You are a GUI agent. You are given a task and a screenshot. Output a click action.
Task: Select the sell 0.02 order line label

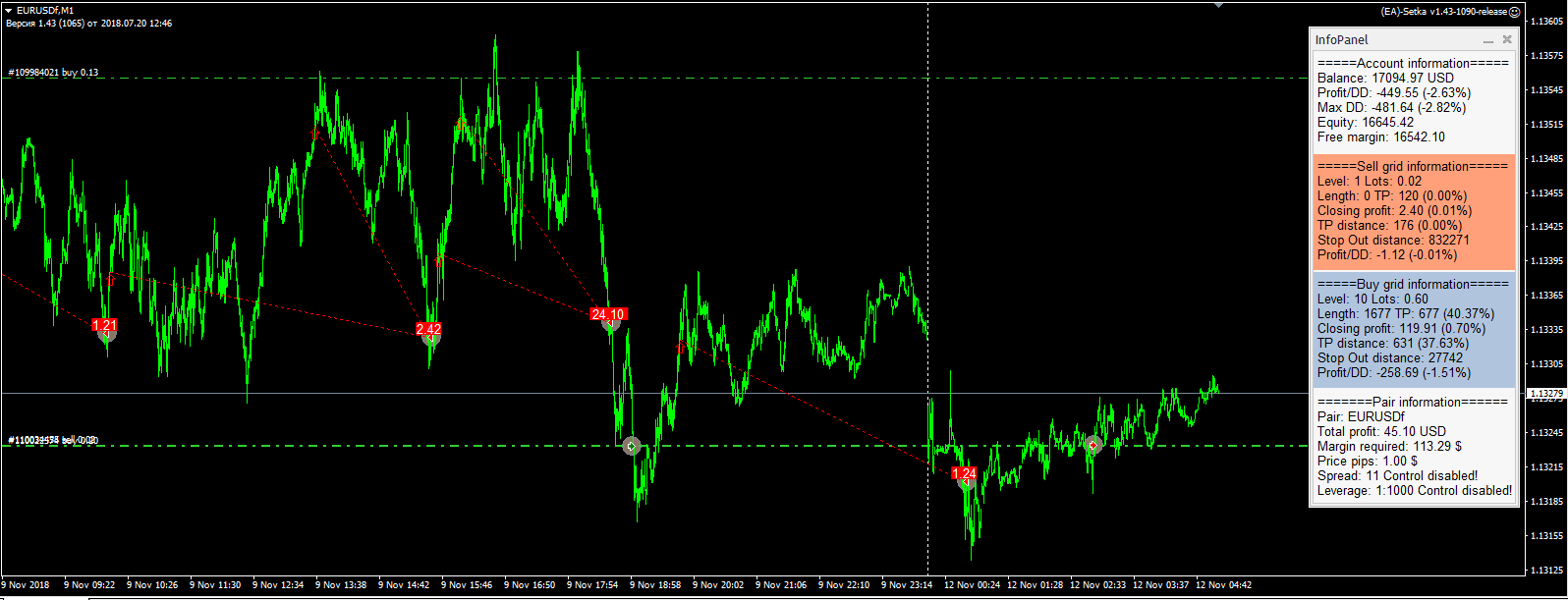click(x=53, y=440)
